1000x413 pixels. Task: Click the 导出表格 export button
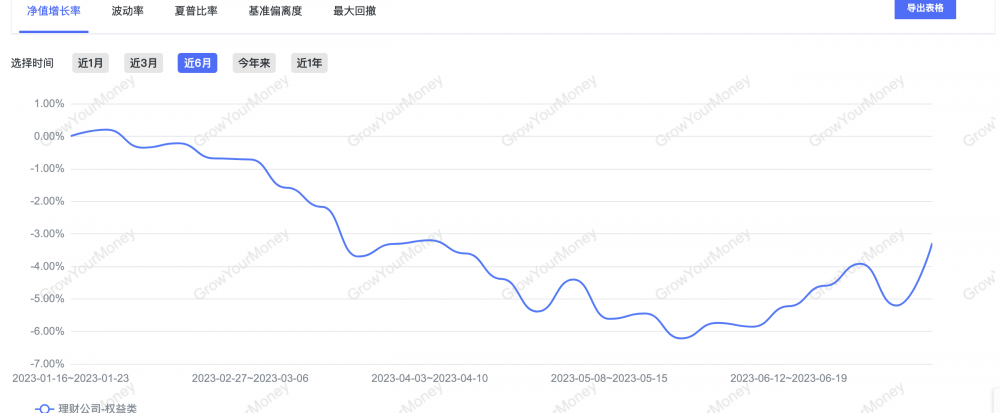[x=925, y=9]
